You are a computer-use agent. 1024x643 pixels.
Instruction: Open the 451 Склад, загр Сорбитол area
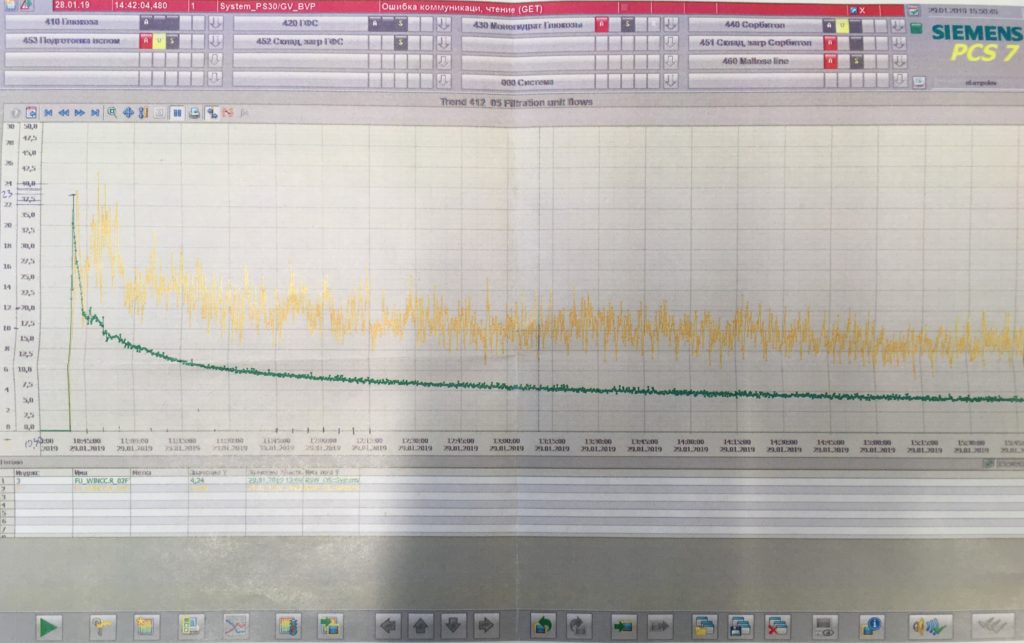(x=756, y=43)
